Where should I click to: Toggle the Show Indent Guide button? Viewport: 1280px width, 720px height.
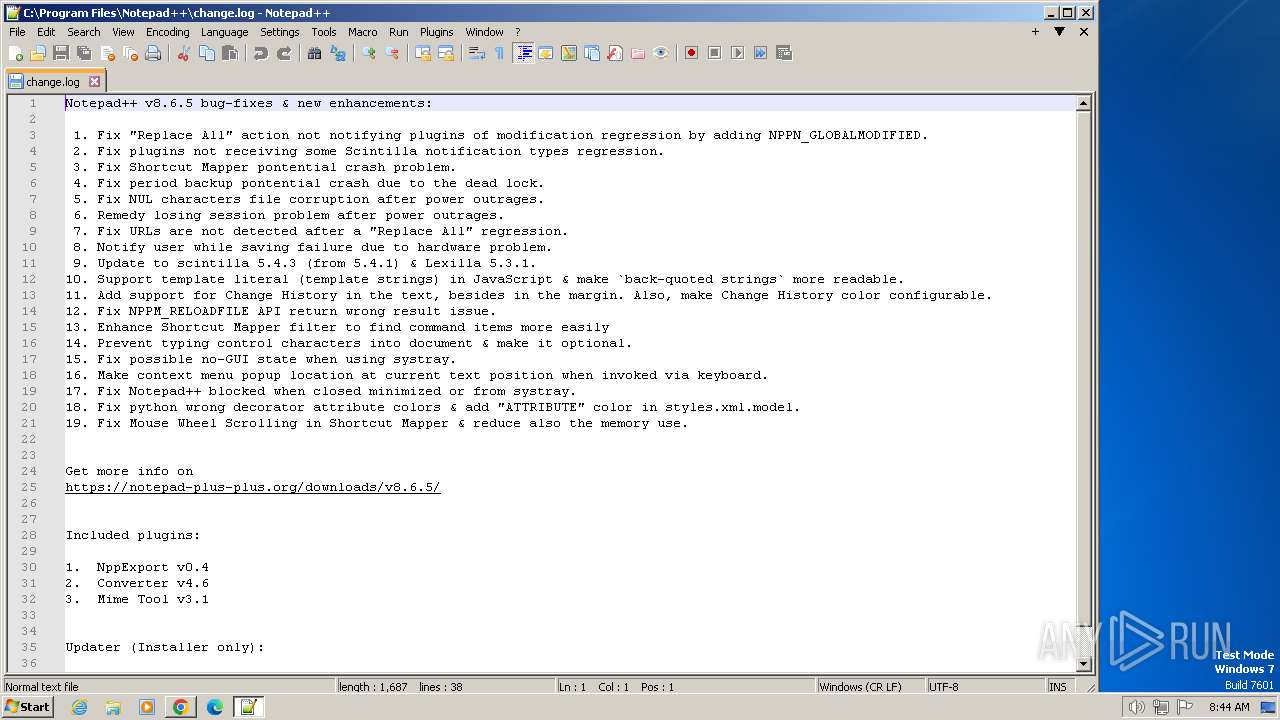coord(523,53)
